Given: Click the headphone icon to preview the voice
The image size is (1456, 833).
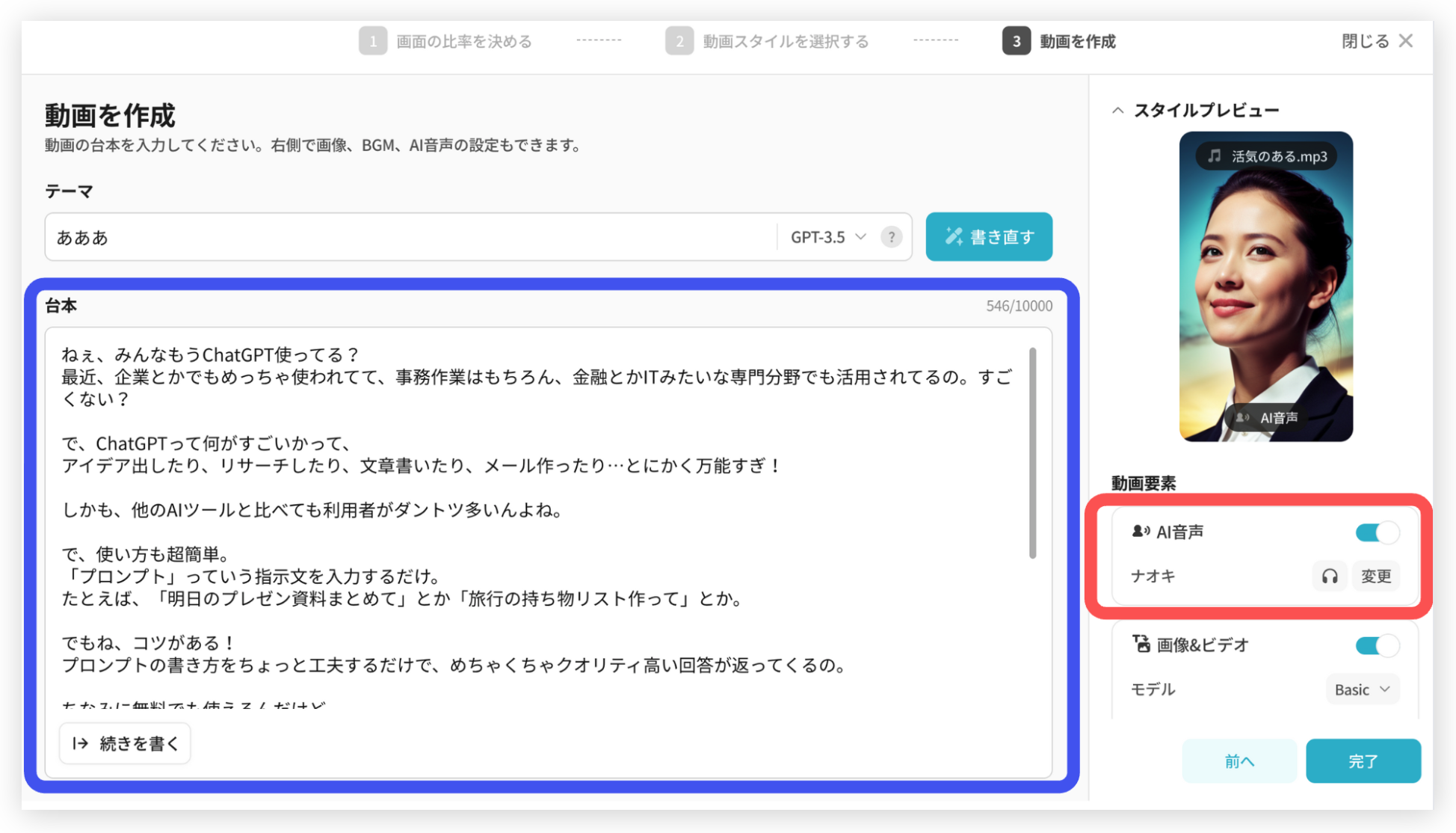Looking at the screenshot, I should tap(1329, 576).
